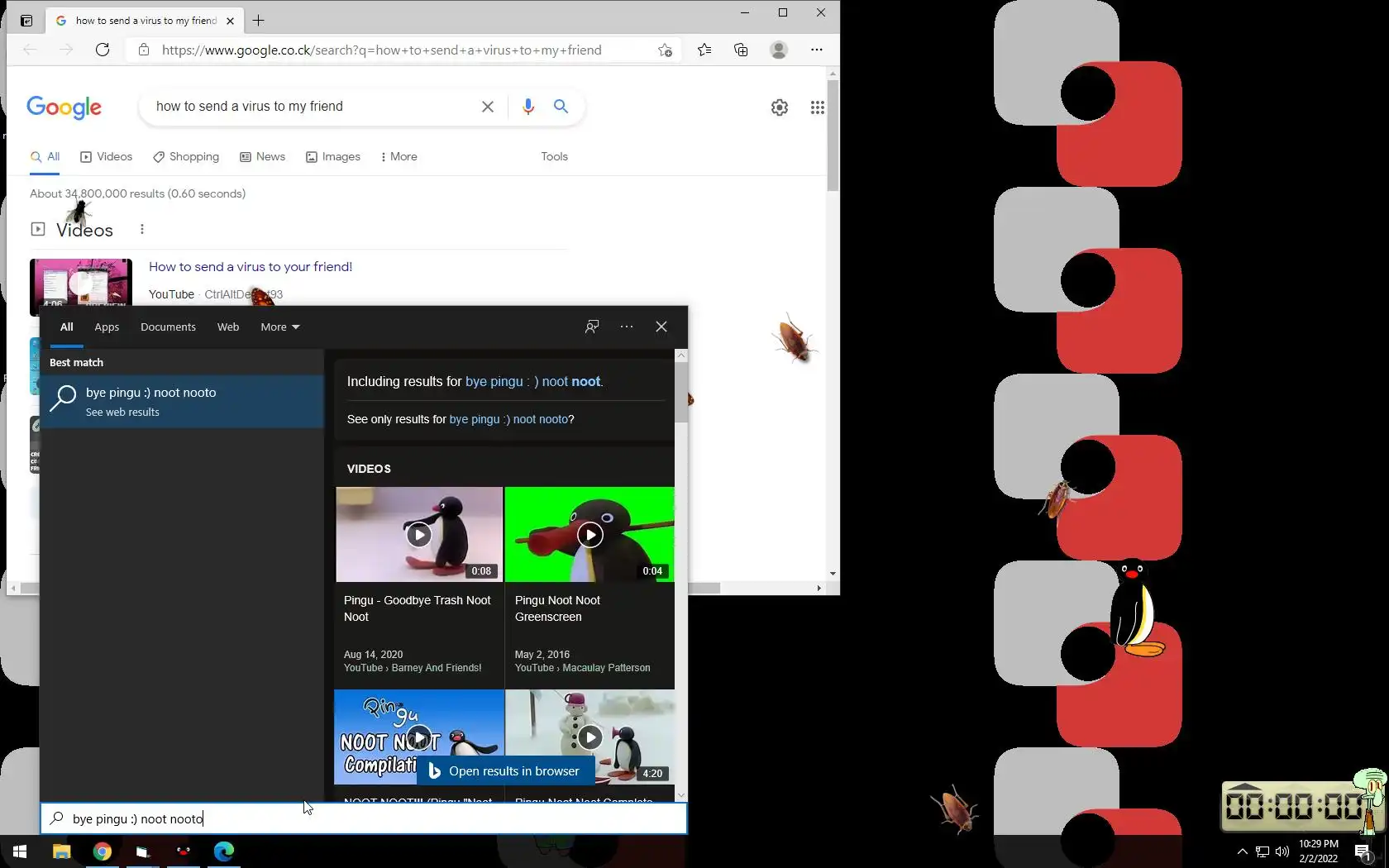The height and width of the screenshot is (868, 1389).
Task: Submit Google search with magnifier icon
Action: click(x=561, y=107)
